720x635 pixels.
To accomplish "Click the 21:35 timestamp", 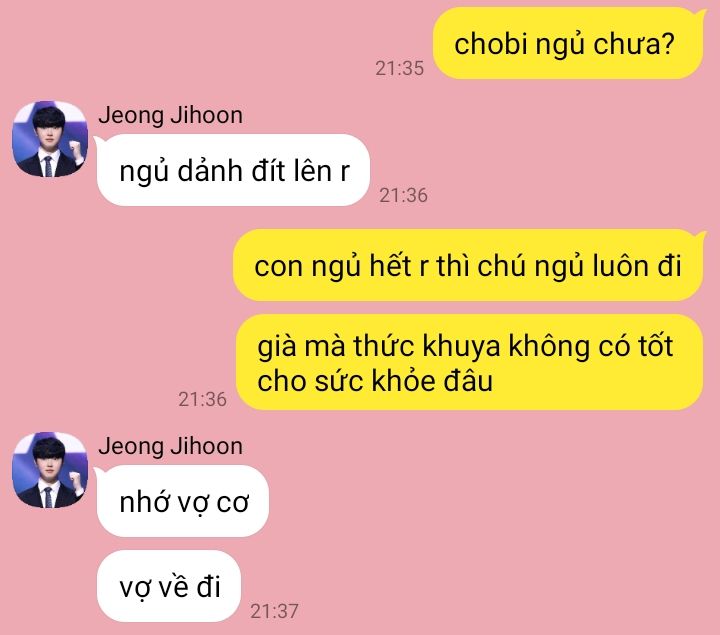I will pos(399,68).
